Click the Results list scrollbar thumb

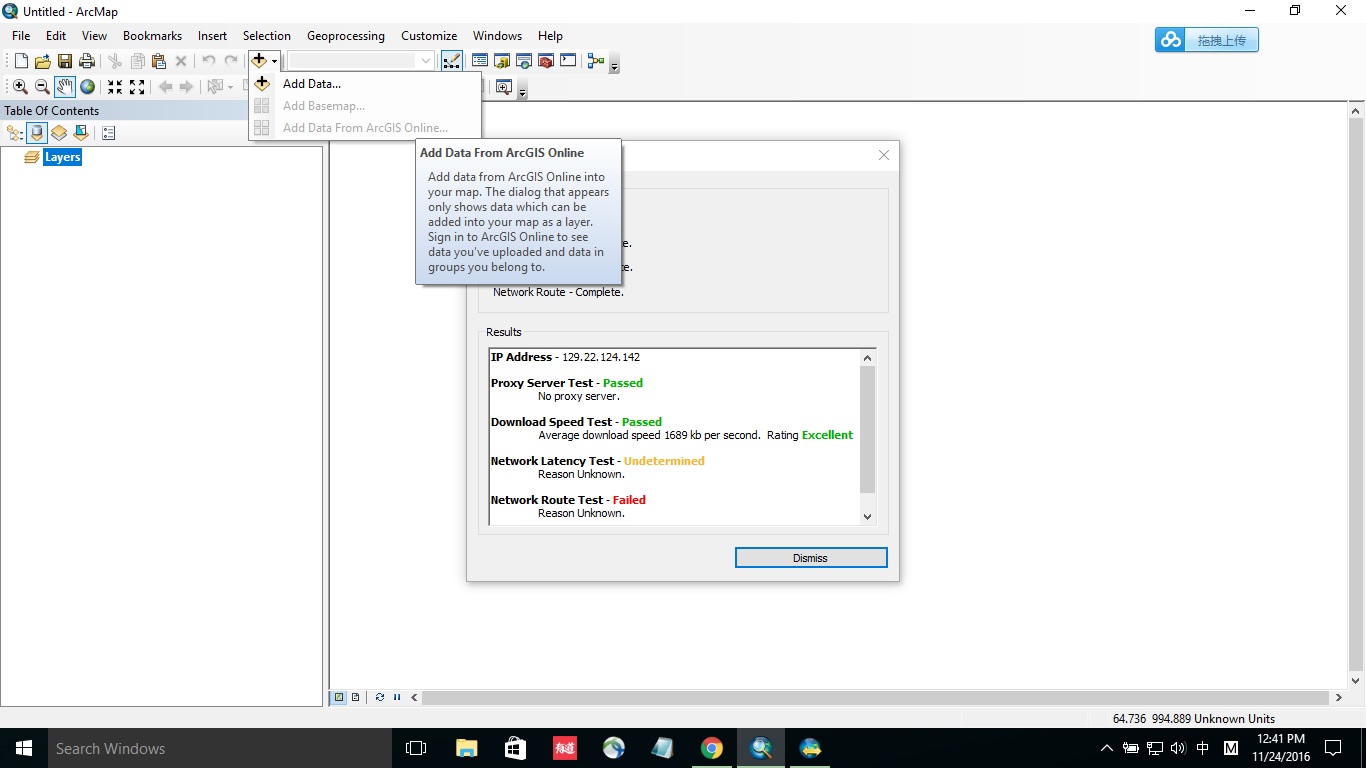coord(867,429)
